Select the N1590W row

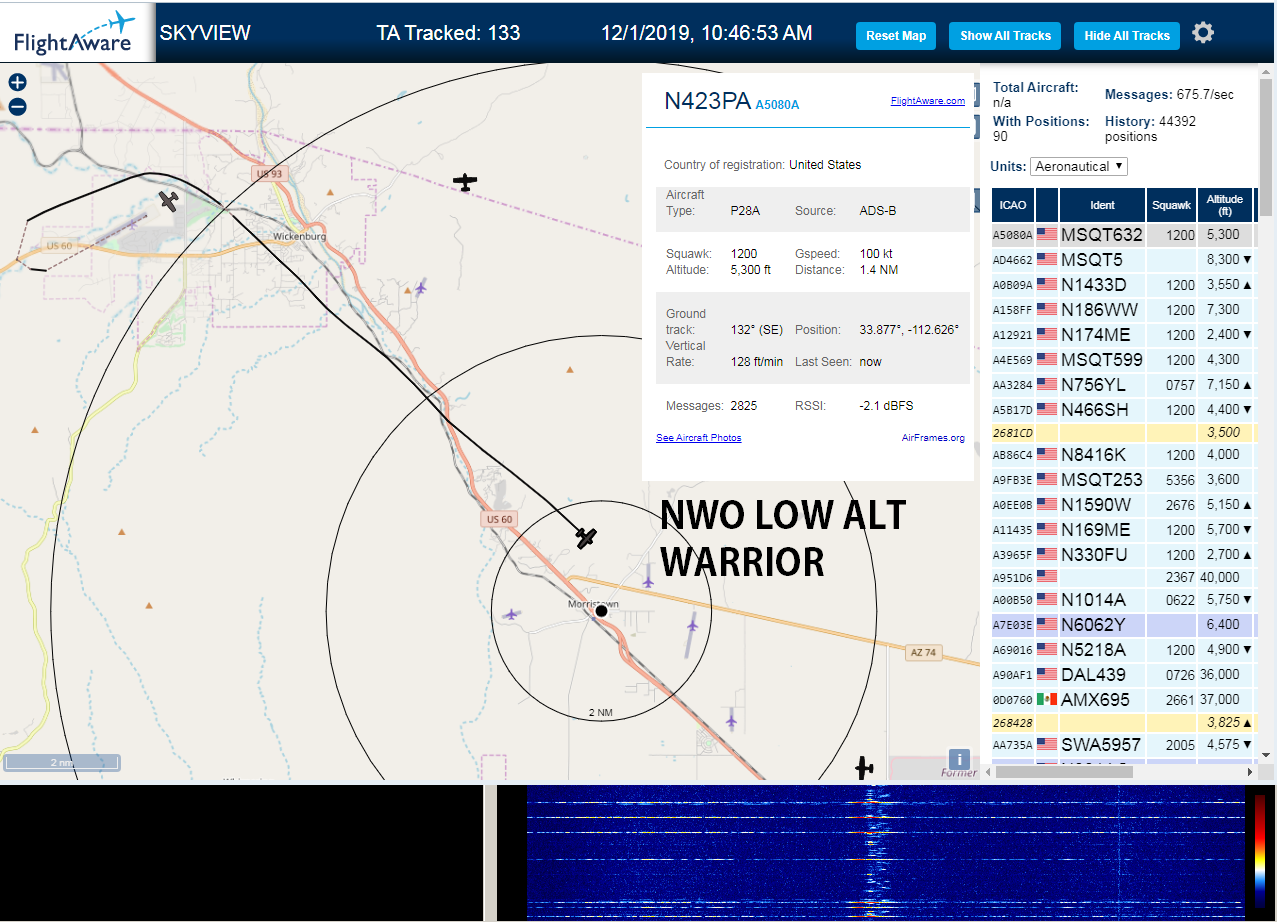tap(1124, 504)
